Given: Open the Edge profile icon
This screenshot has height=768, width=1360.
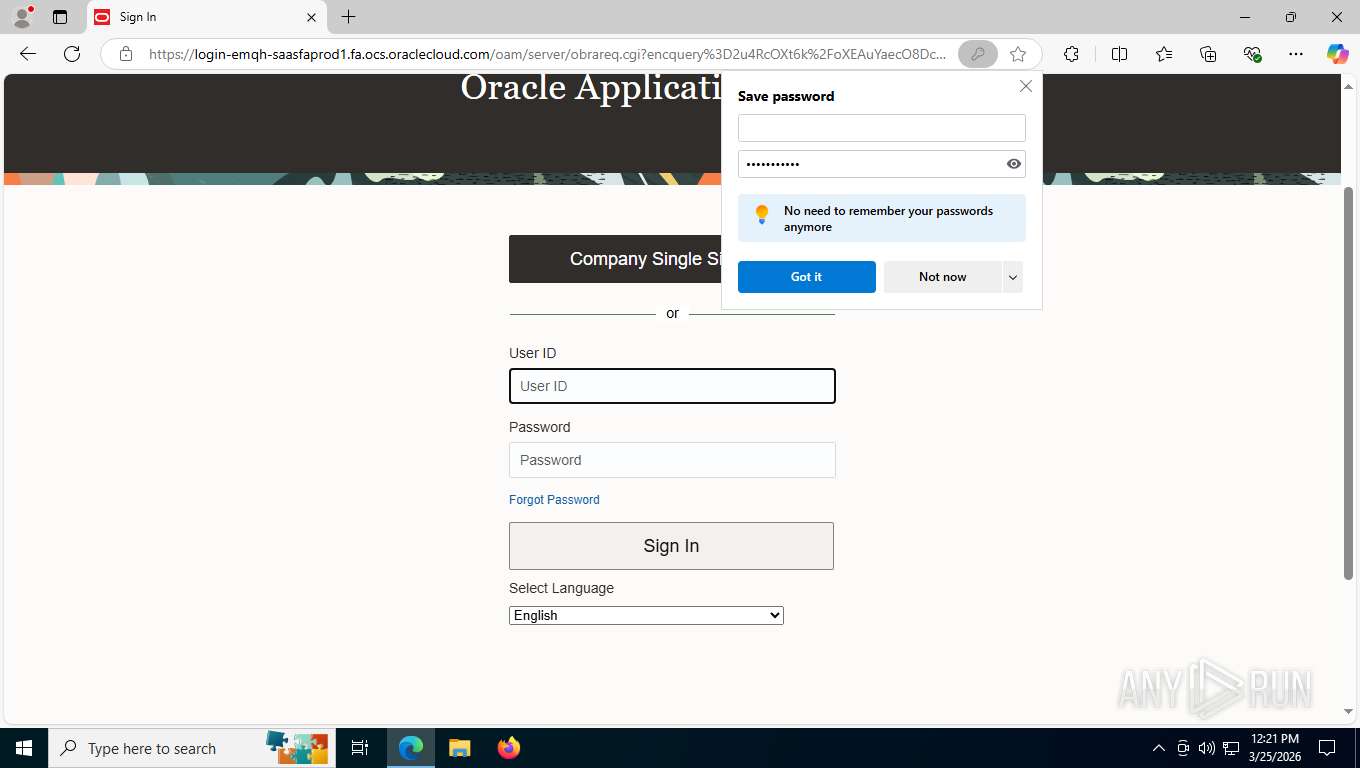Looking at the screenshot, I should tap(21, 17).
